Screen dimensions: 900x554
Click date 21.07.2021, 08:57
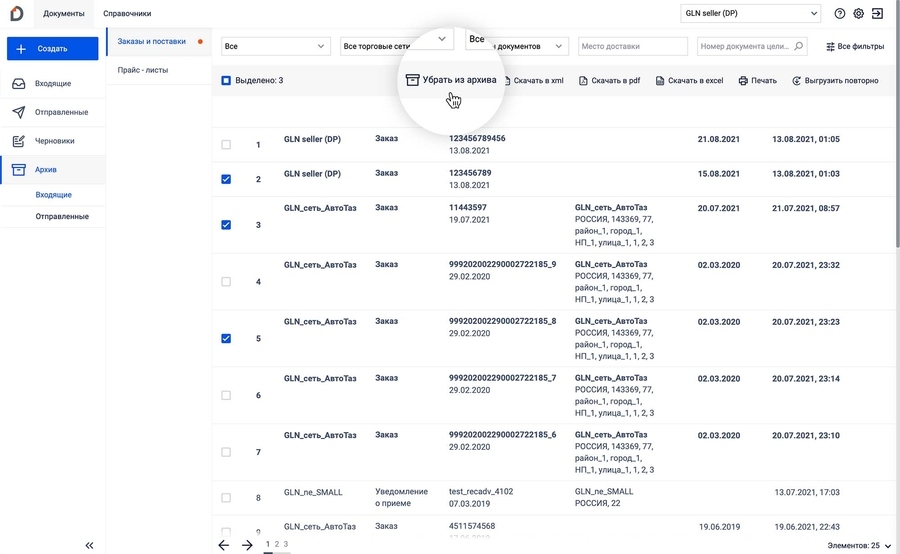[806, 208]
